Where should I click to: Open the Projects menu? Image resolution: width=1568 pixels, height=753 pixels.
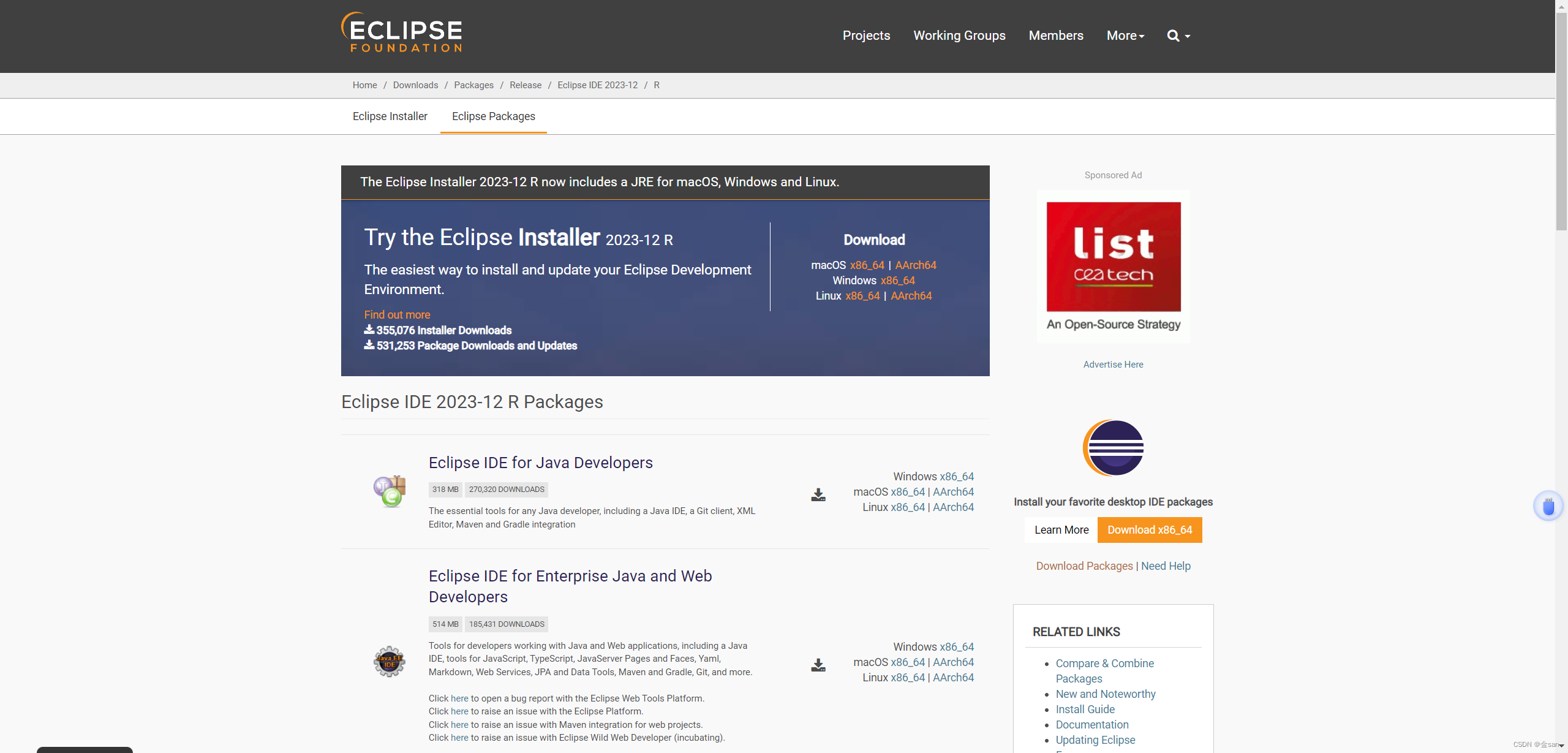[x=866, y=36]
